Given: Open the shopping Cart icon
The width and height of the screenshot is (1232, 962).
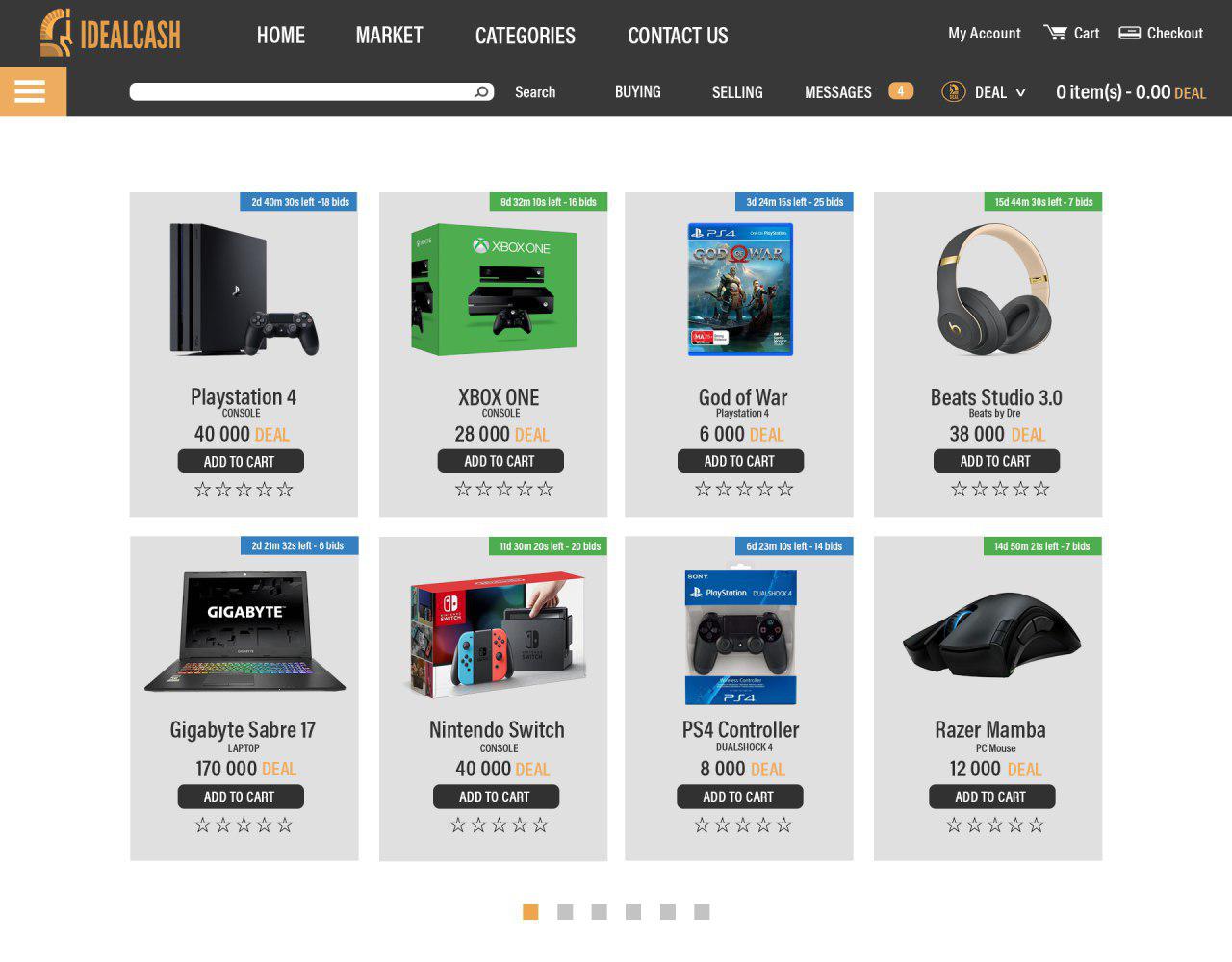Looking at the screenshot, I should [x=1055, y=33].
